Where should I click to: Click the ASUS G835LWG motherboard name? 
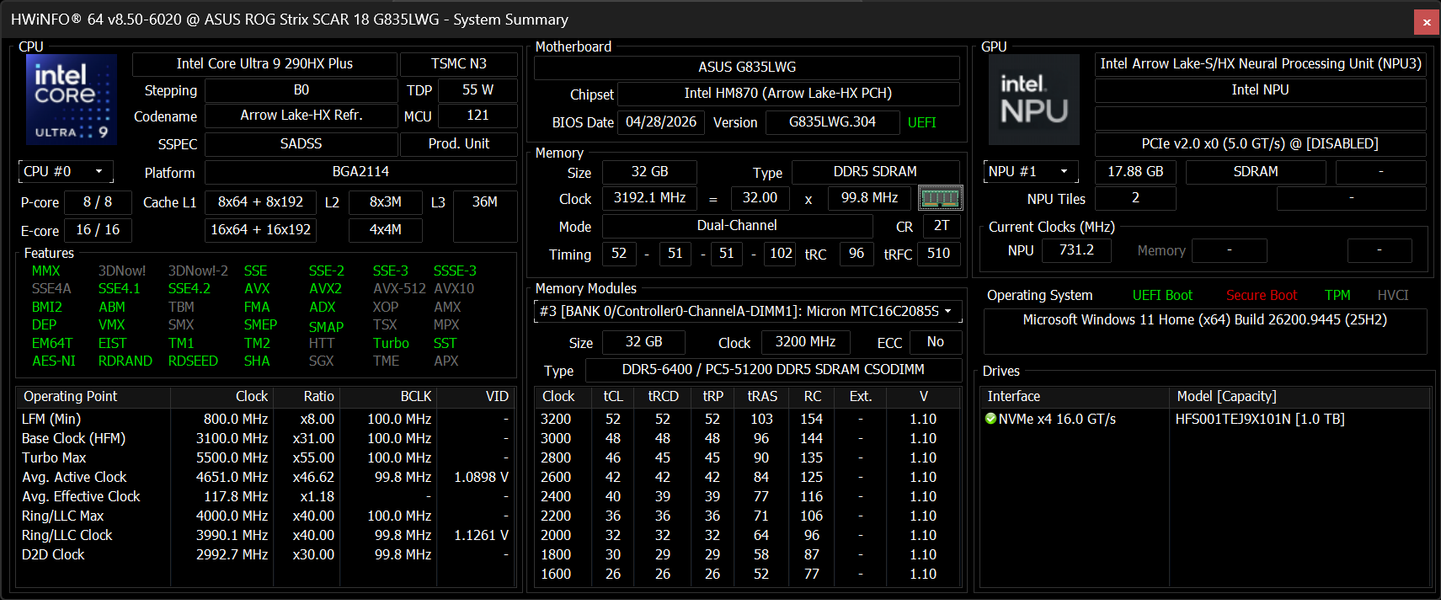click(747, 68)
